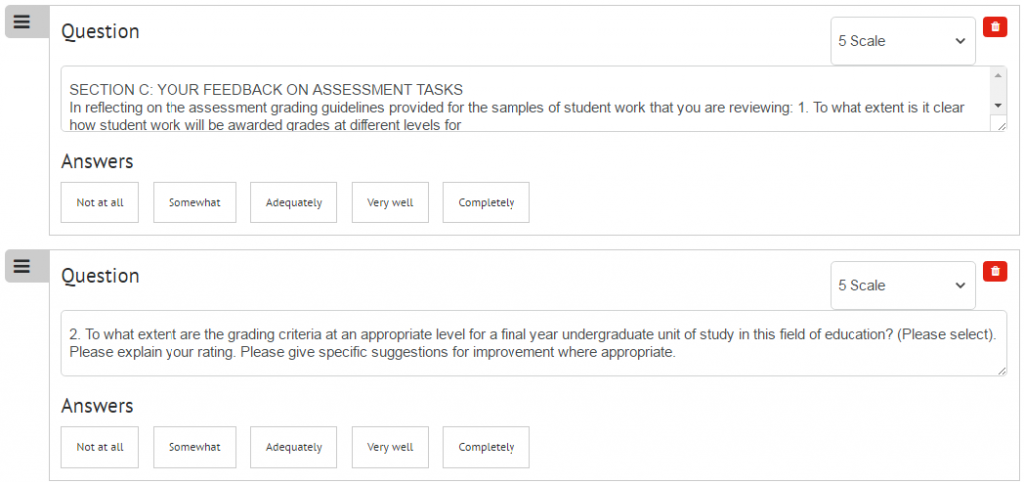Select 'Very well' answer in first question
1024x483 pixels.
390,202
